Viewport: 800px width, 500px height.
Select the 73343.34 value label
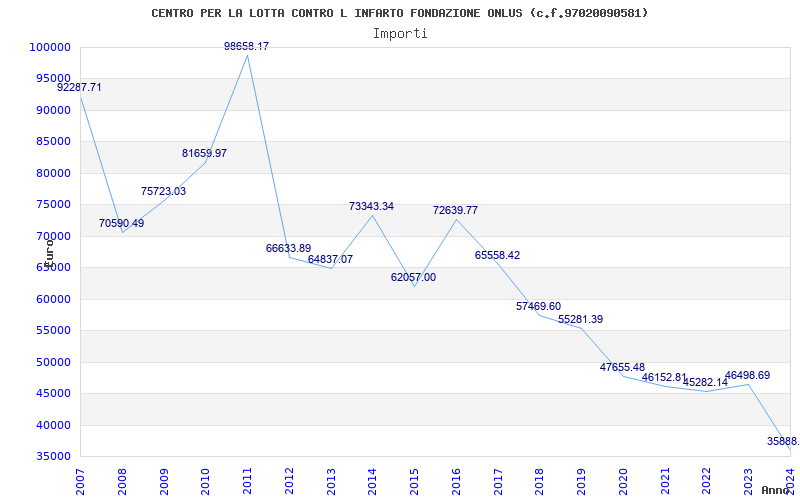coord(371,206)
